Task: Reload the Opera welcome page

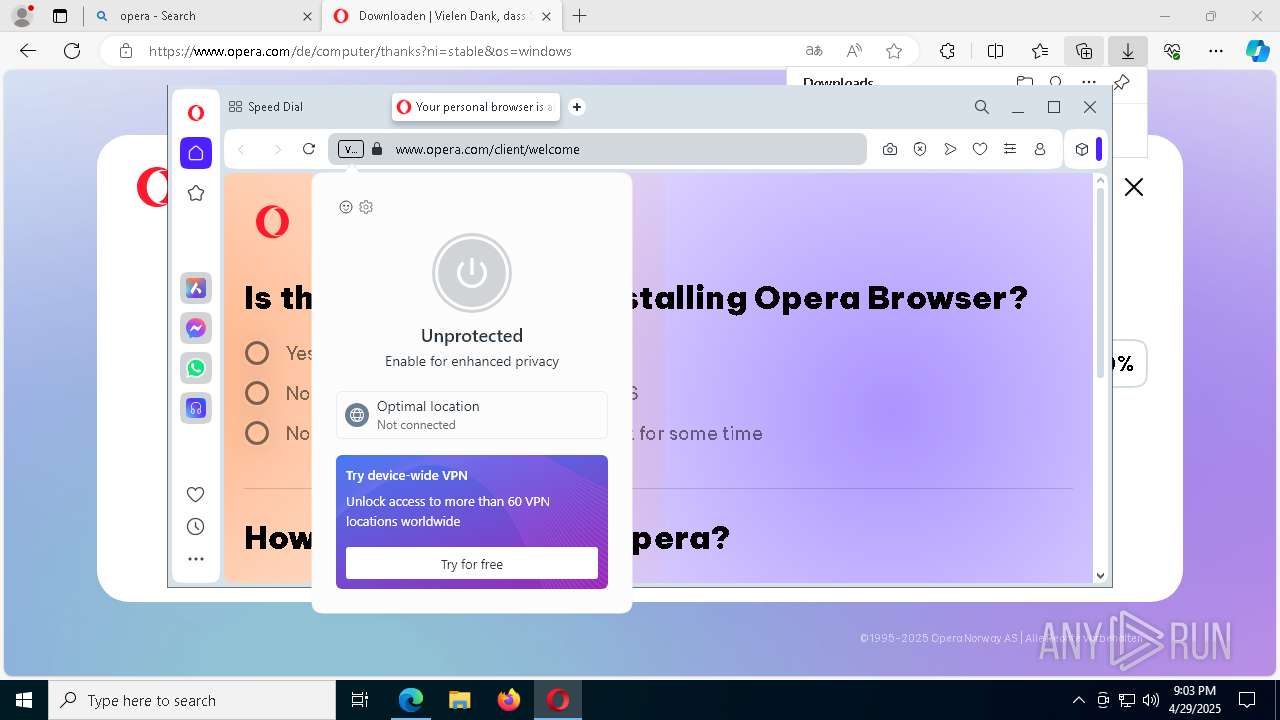Action: 309,149
